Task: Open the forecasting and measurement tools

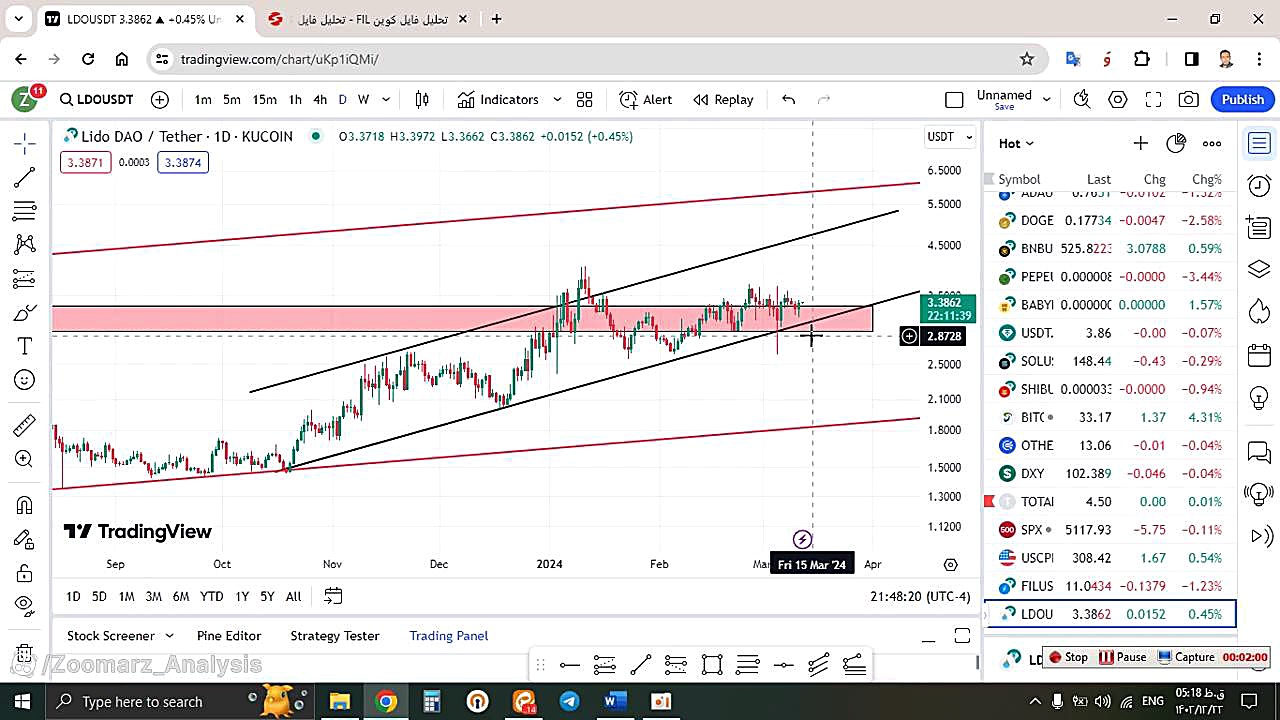Action: click(x=25, y=278)
